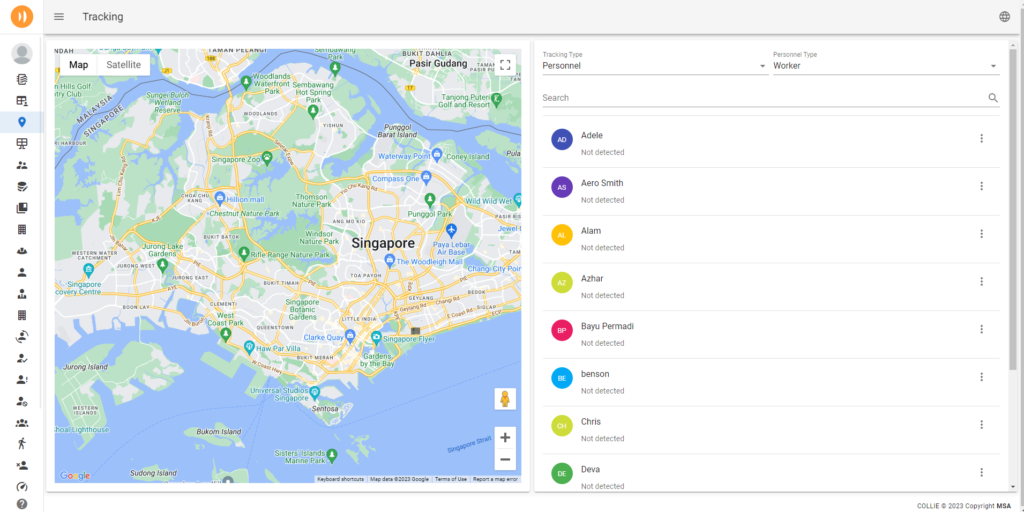Open the options menu for Chris

click(981, 424)
